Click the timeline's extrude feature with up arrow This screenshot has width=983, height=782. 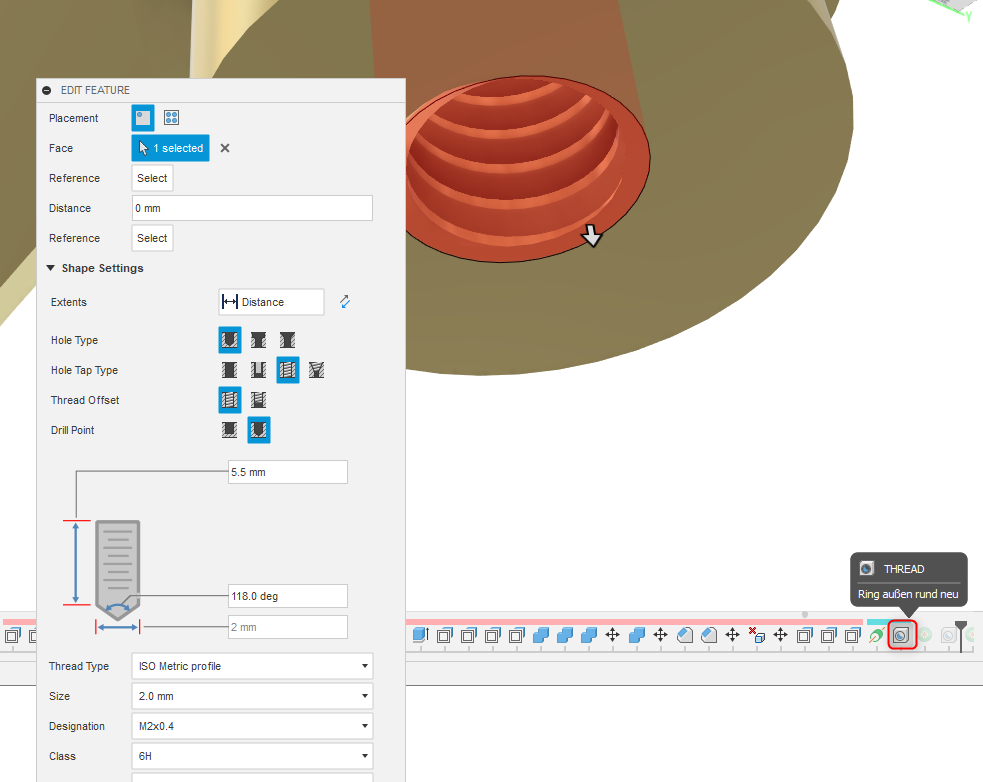[421, 635]
